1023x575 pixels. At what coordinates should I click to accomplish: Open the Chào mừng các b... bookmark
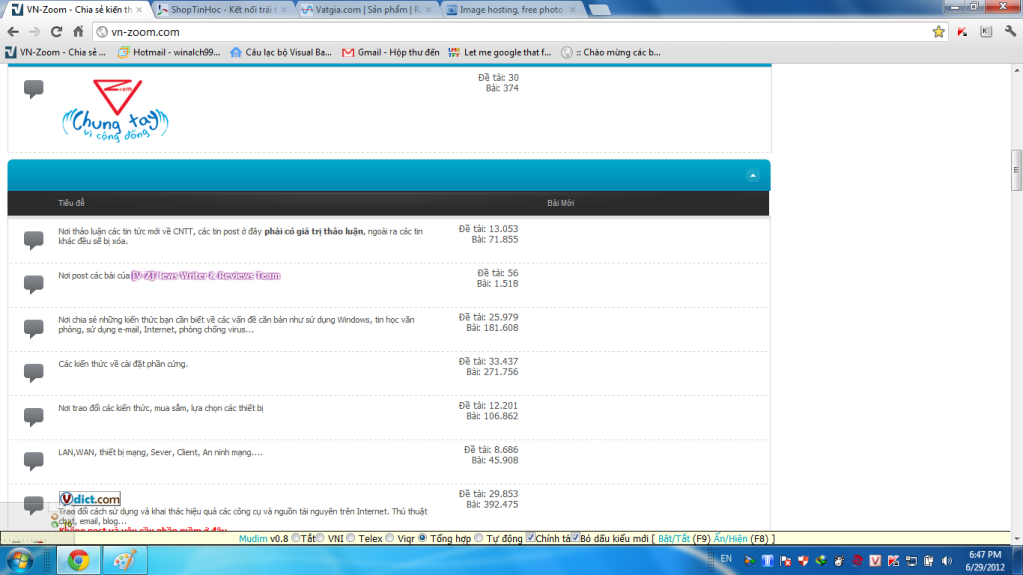pos(611,52)
